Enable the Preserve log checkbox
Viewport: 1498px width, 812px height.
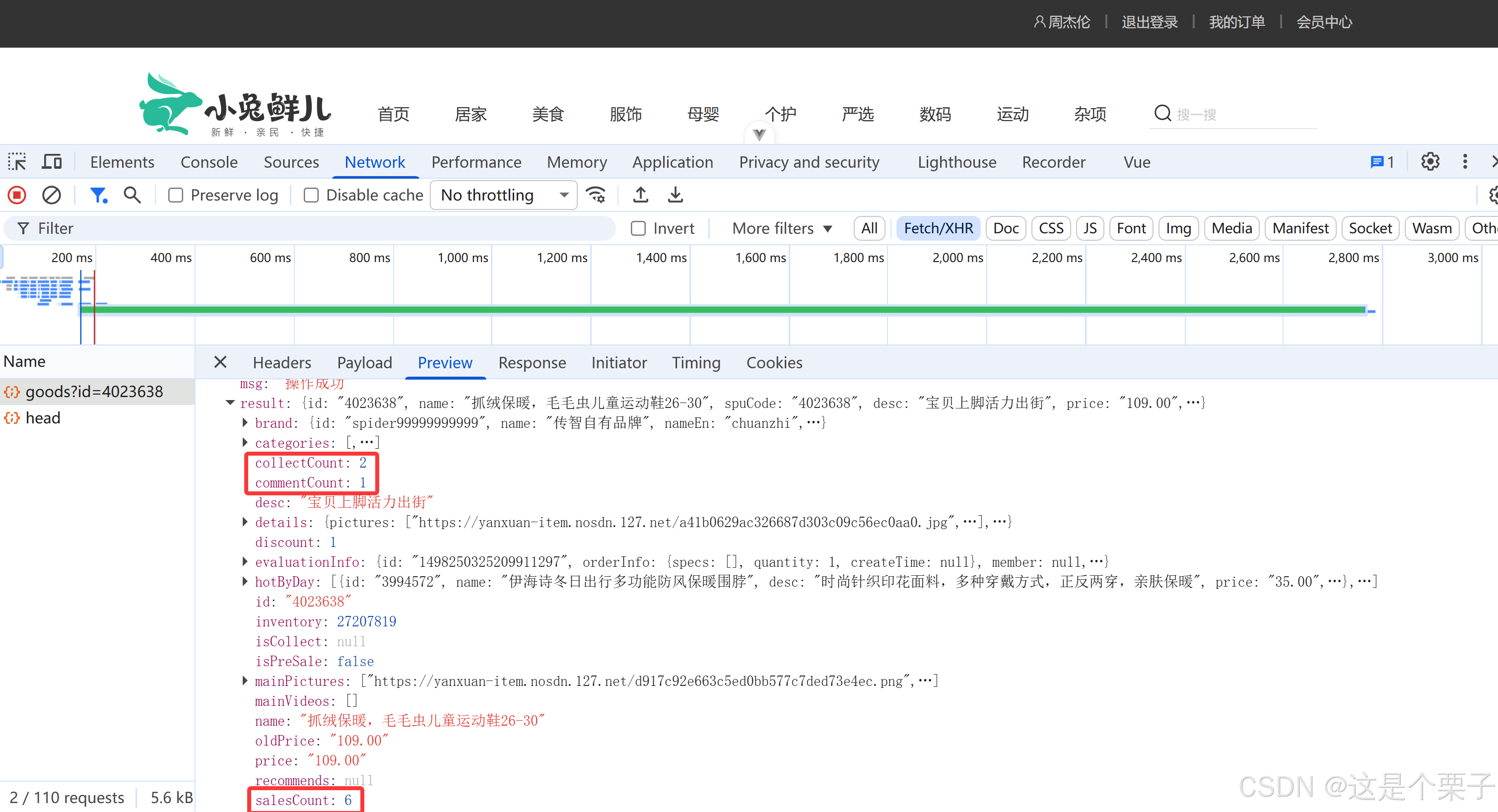[176, 196]
